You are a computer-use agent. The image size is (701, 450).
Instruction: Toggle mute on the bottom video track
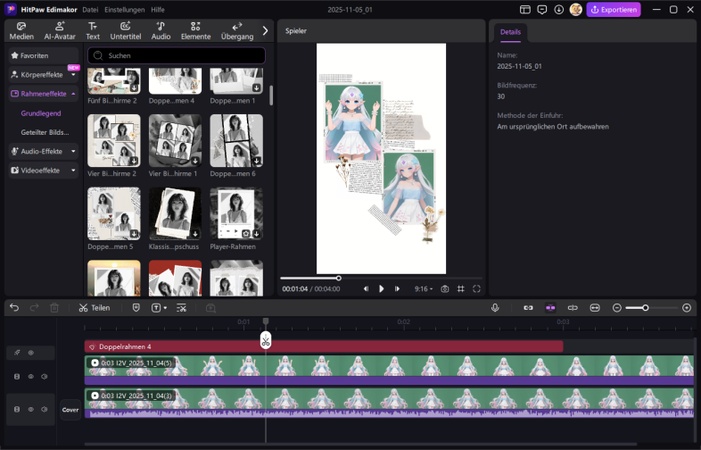(x=44, y=409)
